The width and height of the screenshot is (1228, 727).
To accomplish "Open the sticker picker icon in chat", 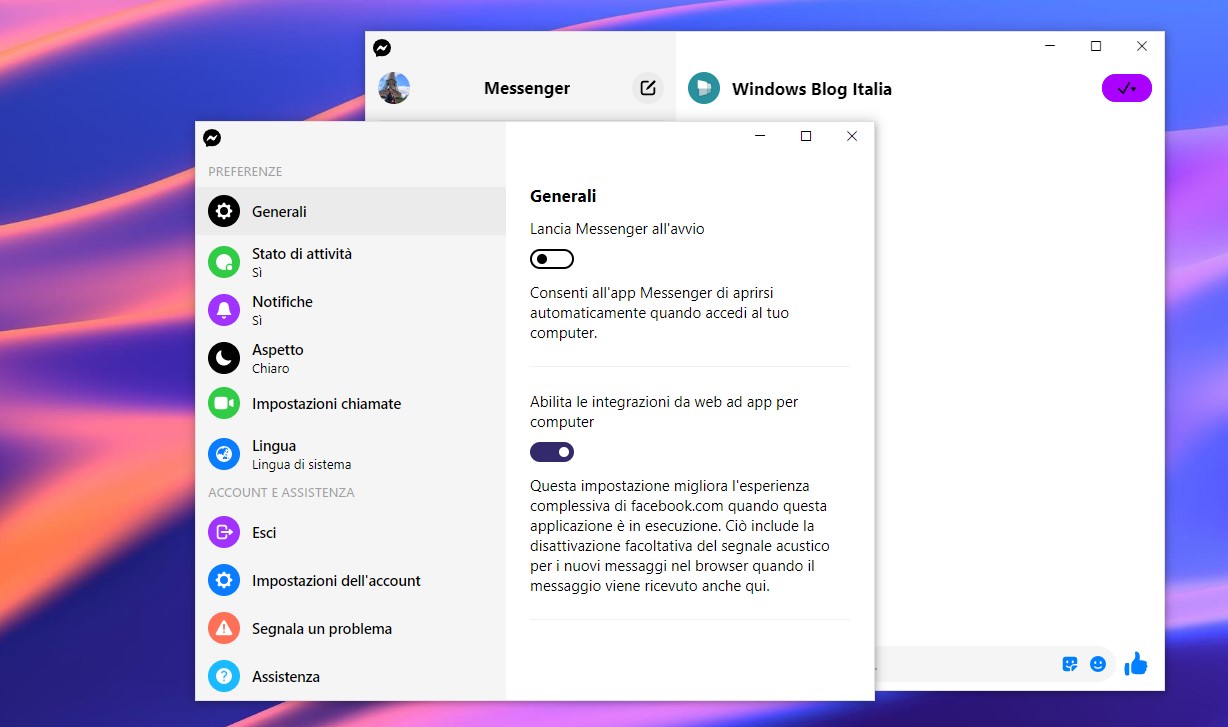I will [1070, 664].
